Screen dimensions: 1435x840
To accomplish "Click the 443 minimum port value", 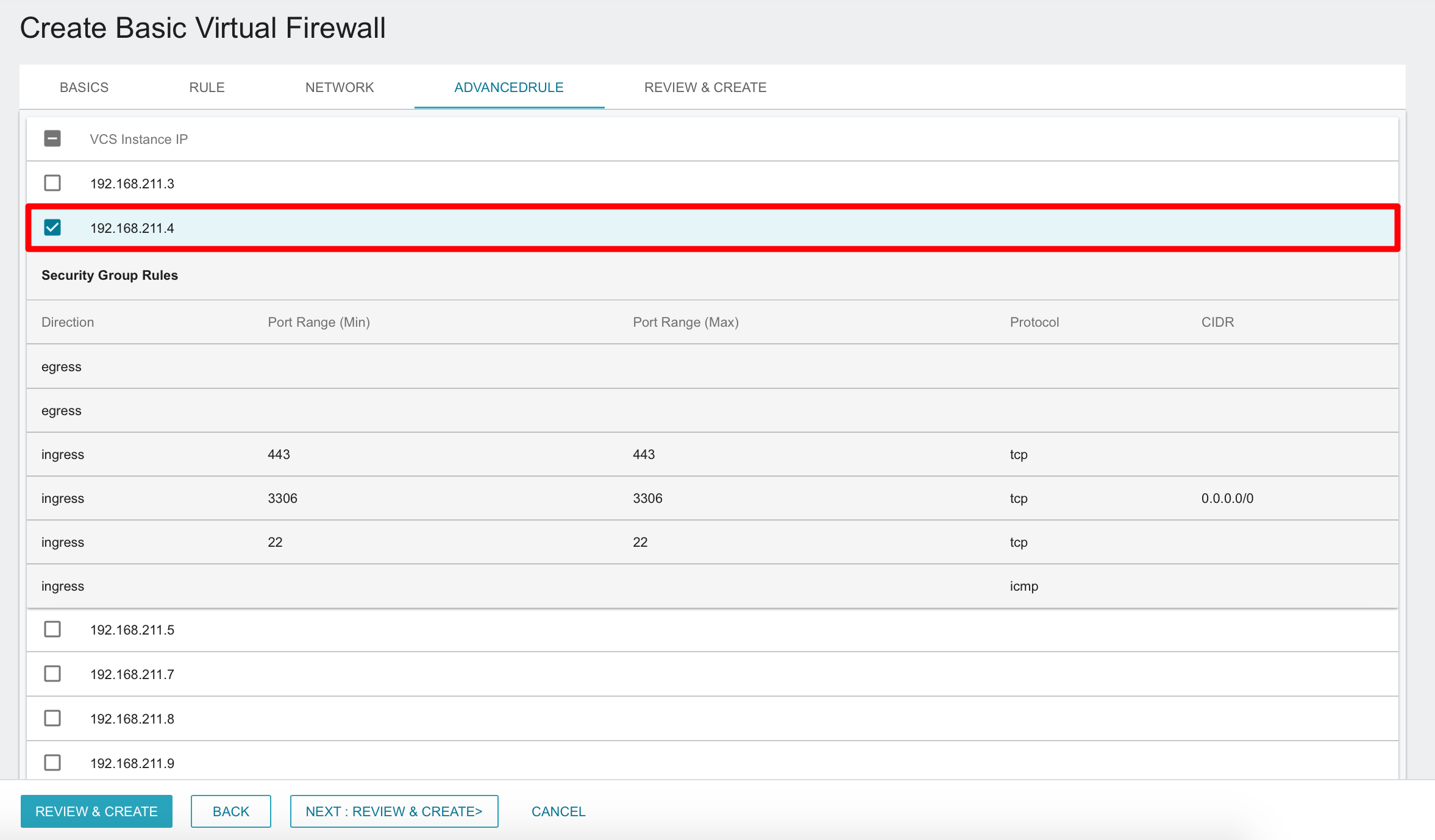I will pos(279,455).
